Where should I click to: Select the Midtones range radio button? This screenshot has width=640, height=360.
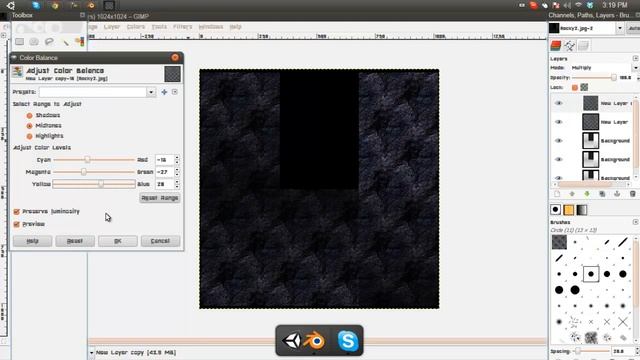[x=29, y=126]
